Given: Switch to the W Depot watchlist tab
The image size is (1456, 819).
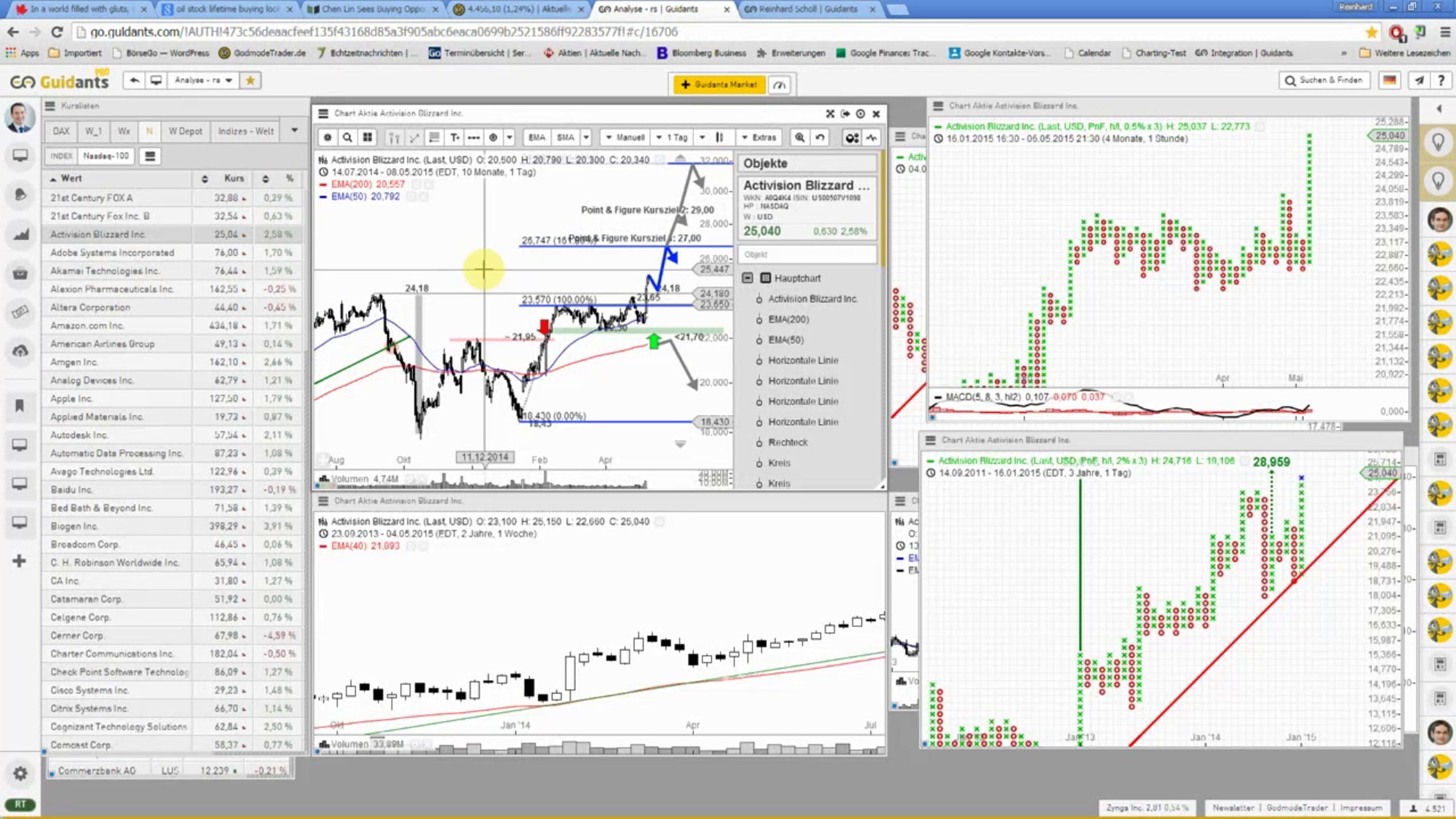Looking at the screenshot, I should [186, 131].
